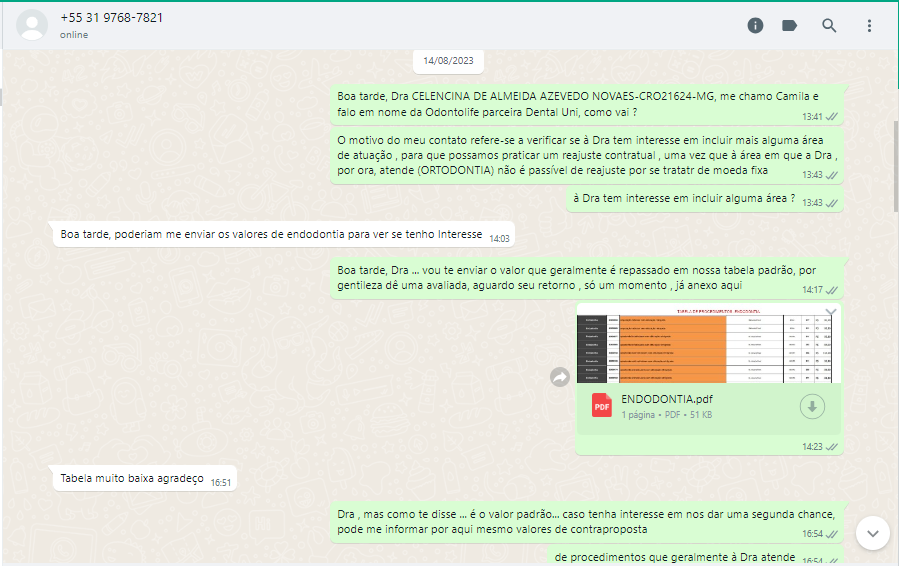Select the message asking for endodontia values

[x=284, y=235]
